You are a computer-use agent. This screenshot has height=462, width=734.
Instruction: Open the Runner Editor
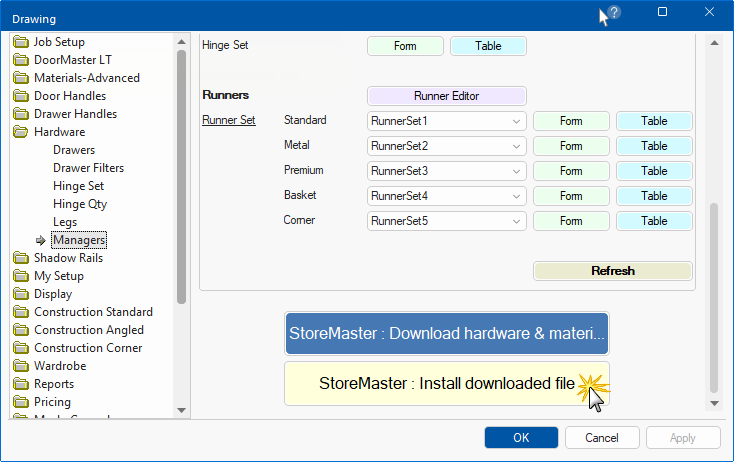pyautogui.click(x=446, y=96)
